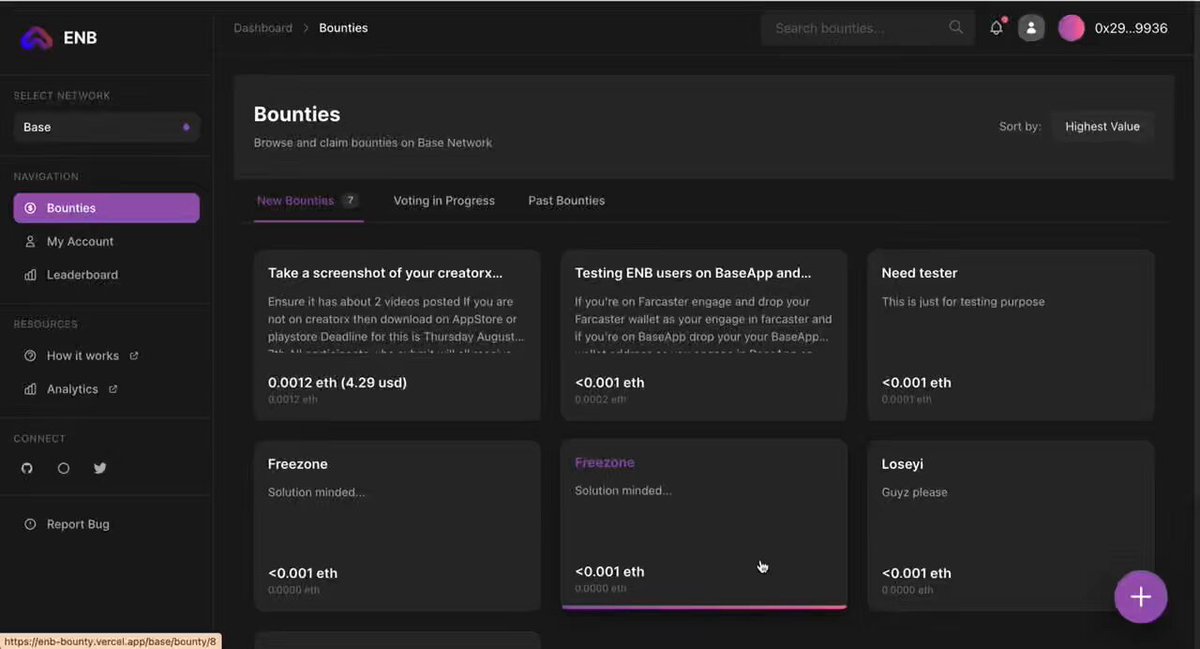This screenshot has height=649, width=1200.
Task: Switch to Past Bounties tab
Action: click(566, 201)
